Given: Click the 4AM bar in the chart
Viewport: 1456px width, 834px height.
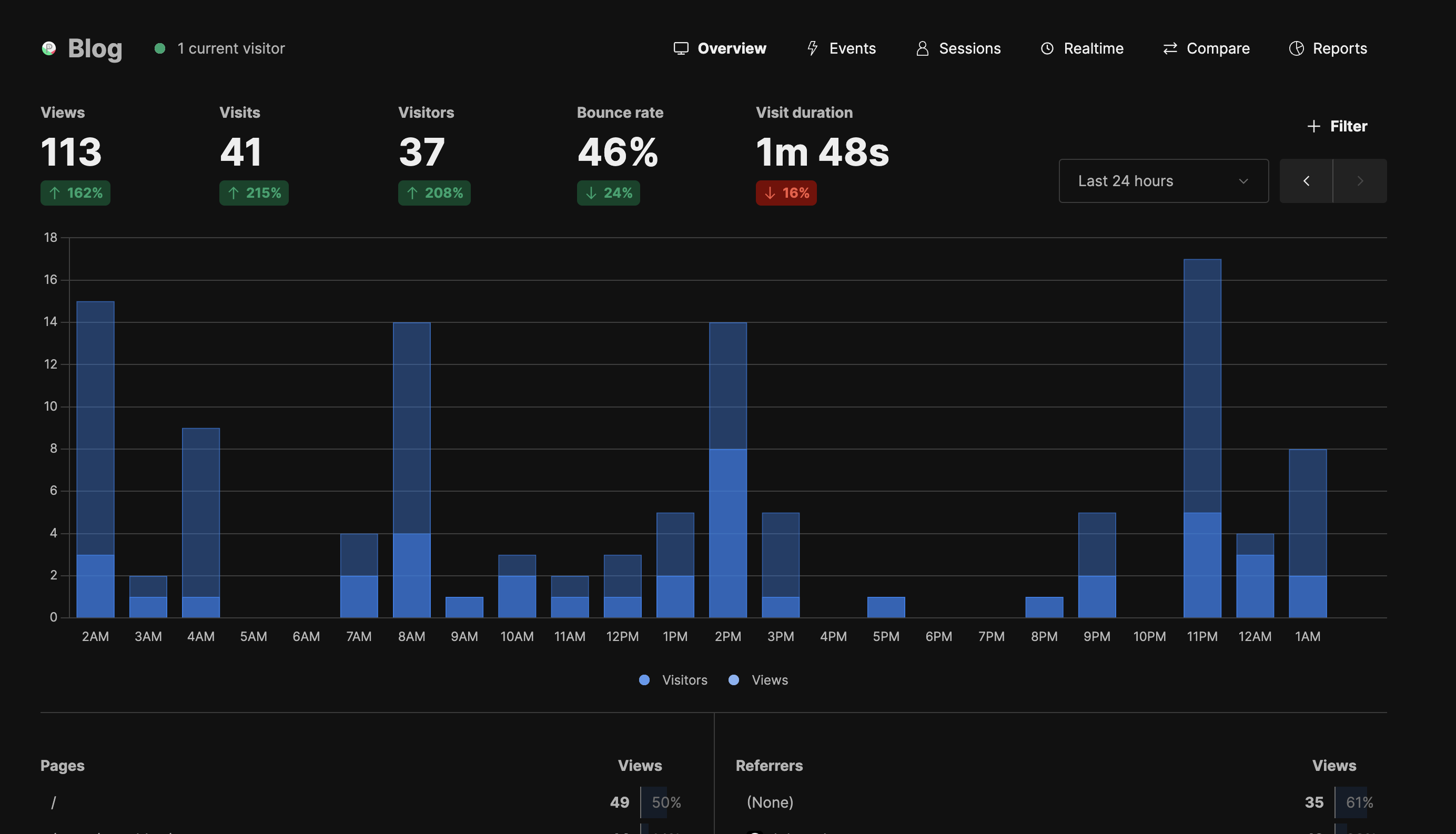Looking at the screenshot, I should (200, 522).
